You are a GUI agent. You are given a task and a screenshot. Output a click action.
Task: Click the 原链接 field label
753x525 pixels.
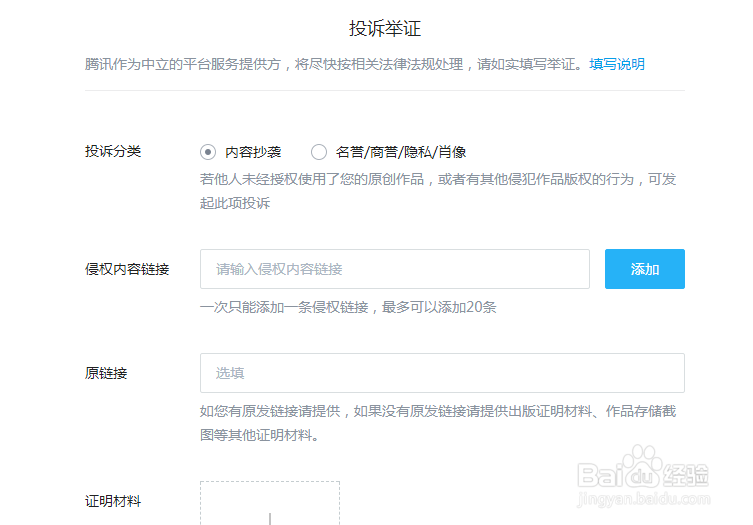(x=106, y=373)
